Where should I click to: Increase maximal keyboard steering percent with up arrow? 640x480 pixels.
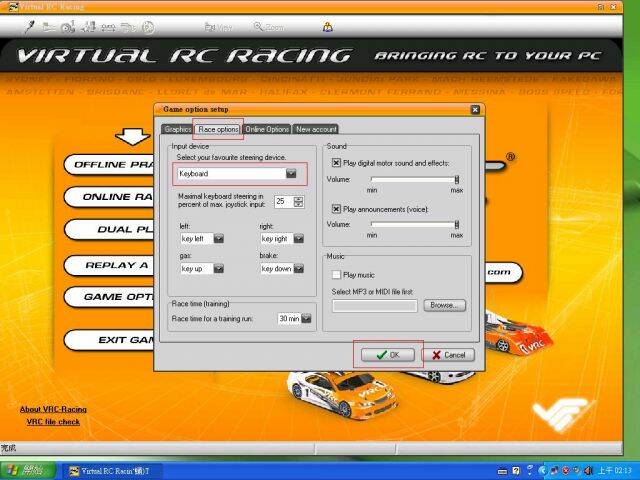click(x=299, y=199)
